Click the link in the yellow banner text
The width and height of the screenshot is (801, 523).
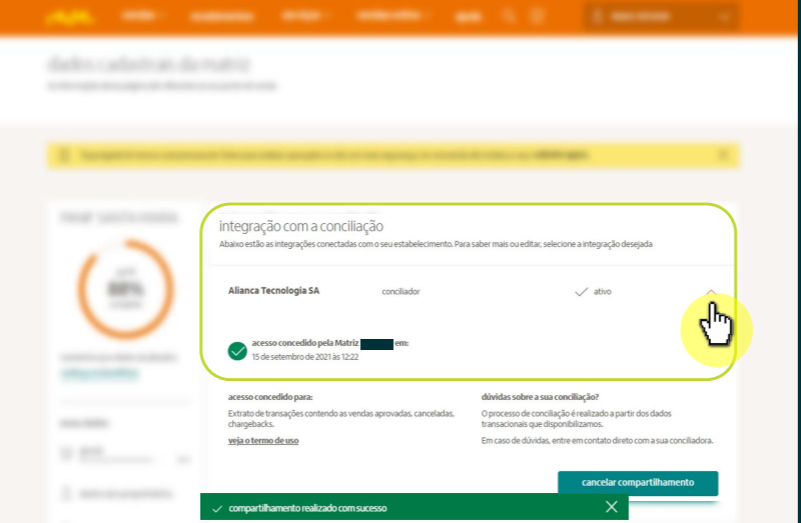point(562,155)
